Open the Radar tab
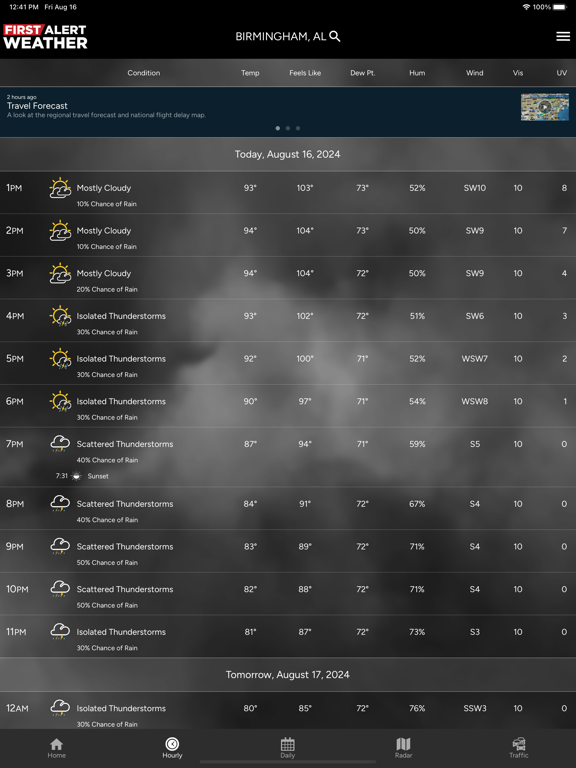 pos(403,748)
